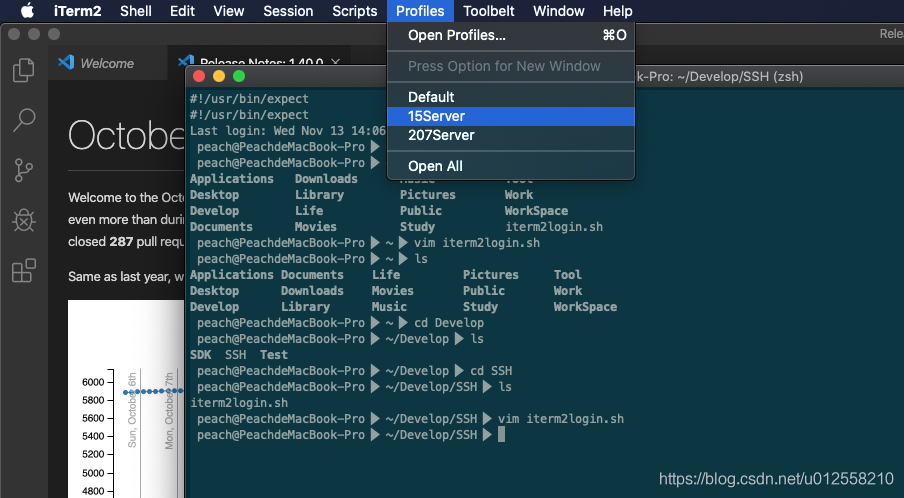Zoom the iTerm2 window with green button
This screenshot has height=498, width=904.
239,76
